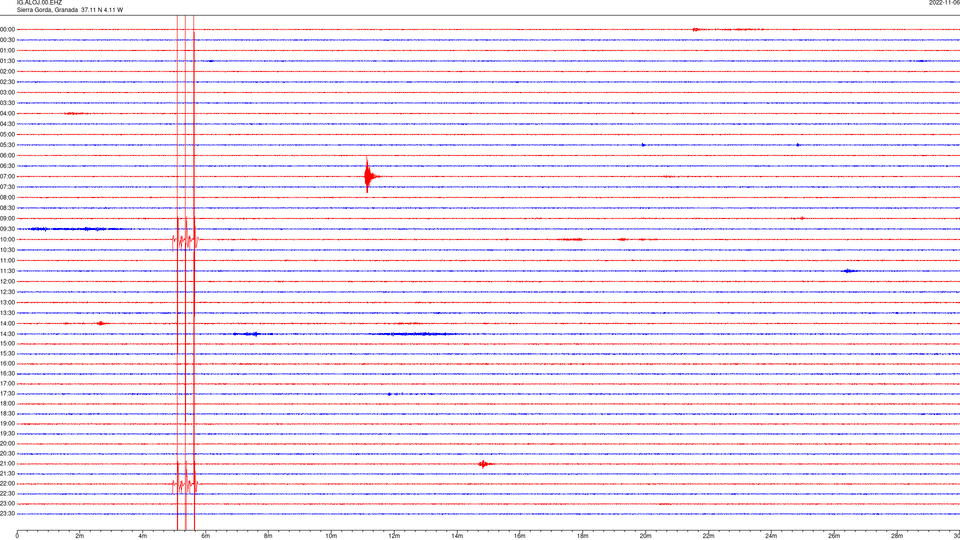The width and height of the screenshot is (960, 540).
Task: Click the 17:30 time label
Action: 8,394
